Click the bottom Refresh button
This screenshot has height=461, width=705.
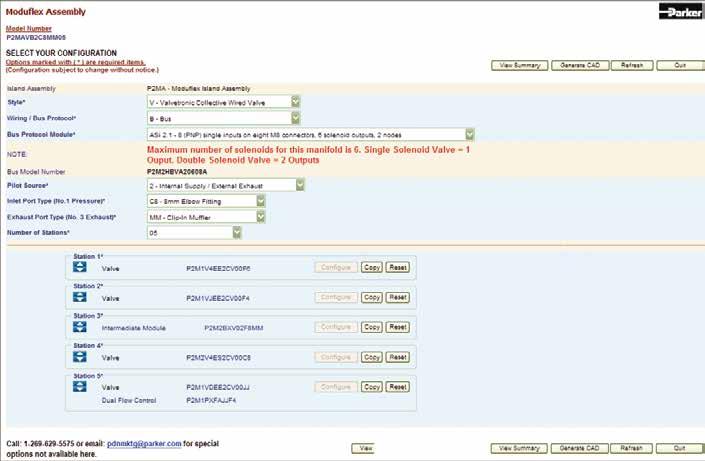(632, 448)
